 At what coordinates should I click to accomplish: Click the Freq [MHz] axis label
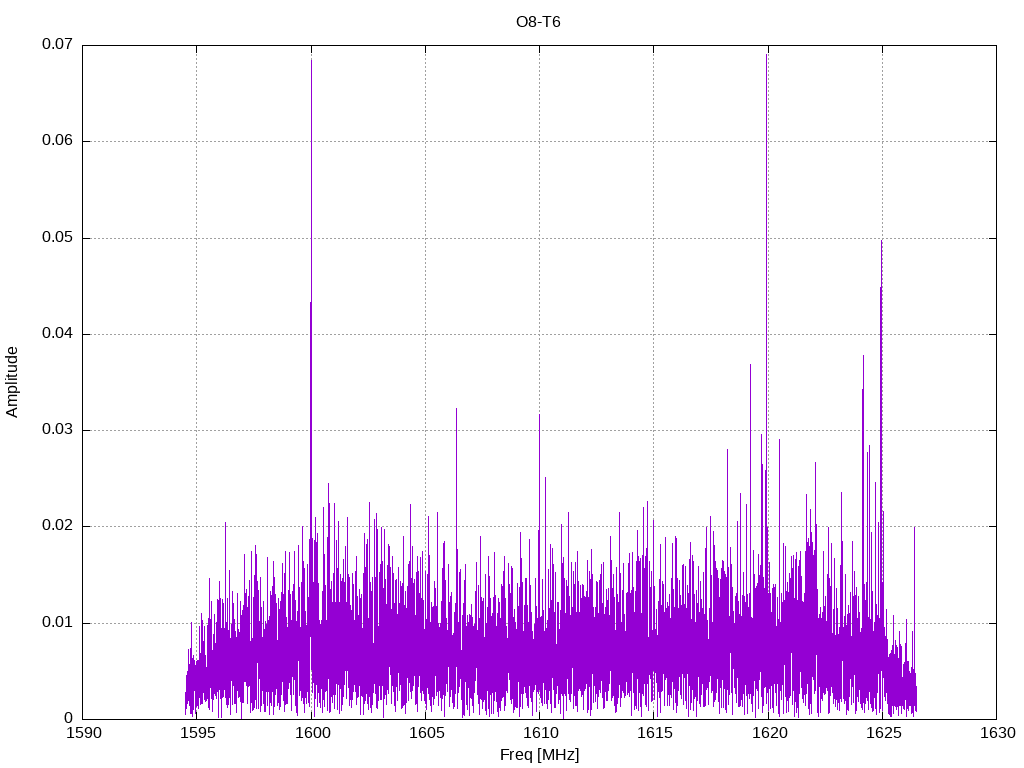point(539,755)
